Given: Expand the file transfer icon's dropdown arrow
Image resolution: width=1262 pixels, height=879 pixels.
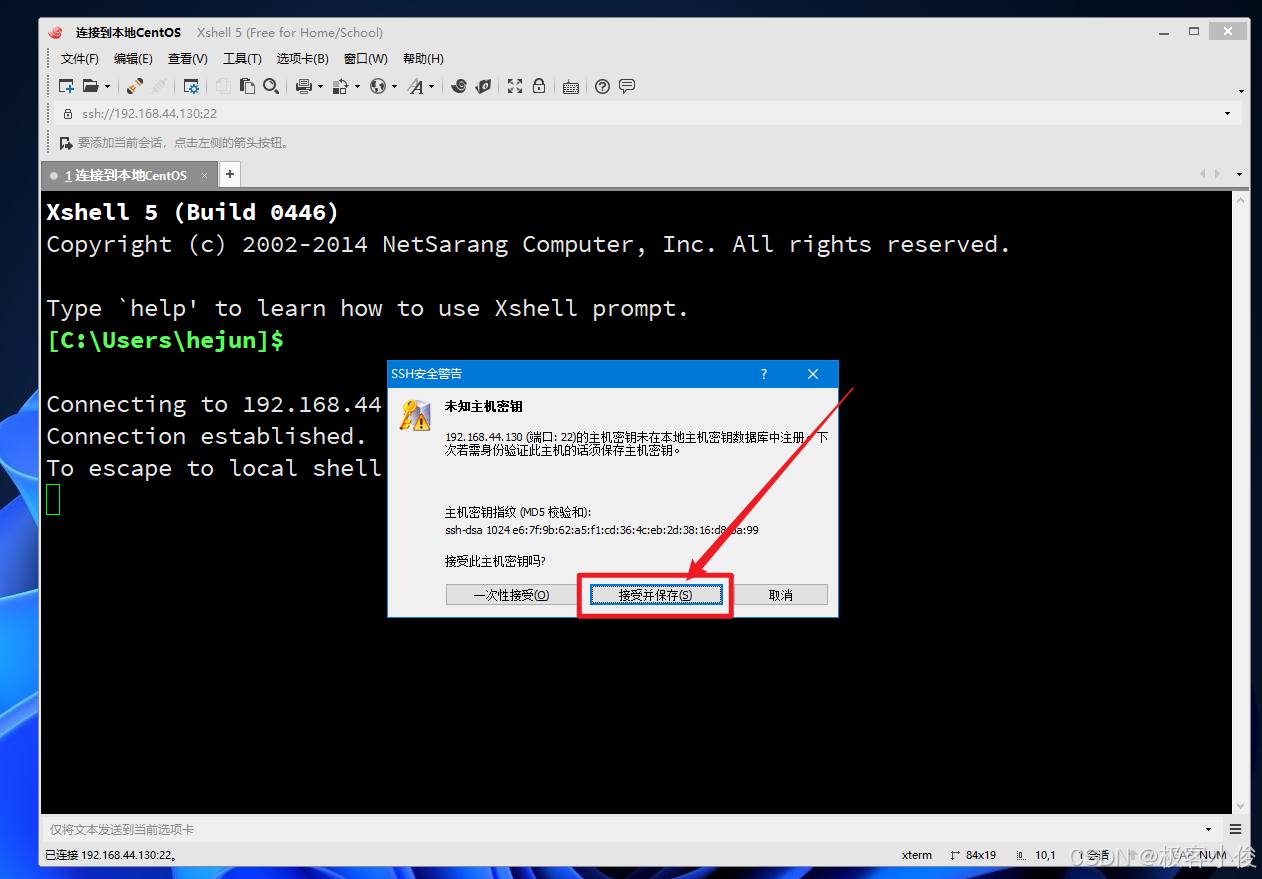Looking at the screenshot, I should click(356, 87).
